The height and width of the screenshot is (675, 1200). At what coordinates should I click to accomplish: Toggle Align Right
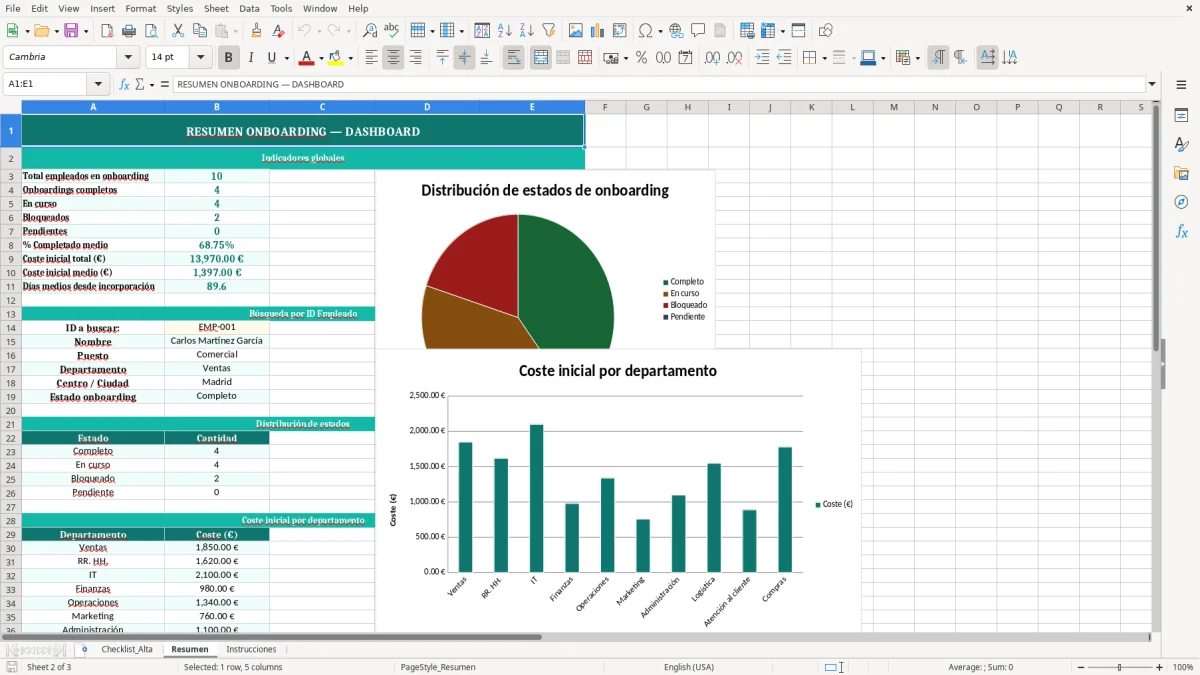point(415,58)
